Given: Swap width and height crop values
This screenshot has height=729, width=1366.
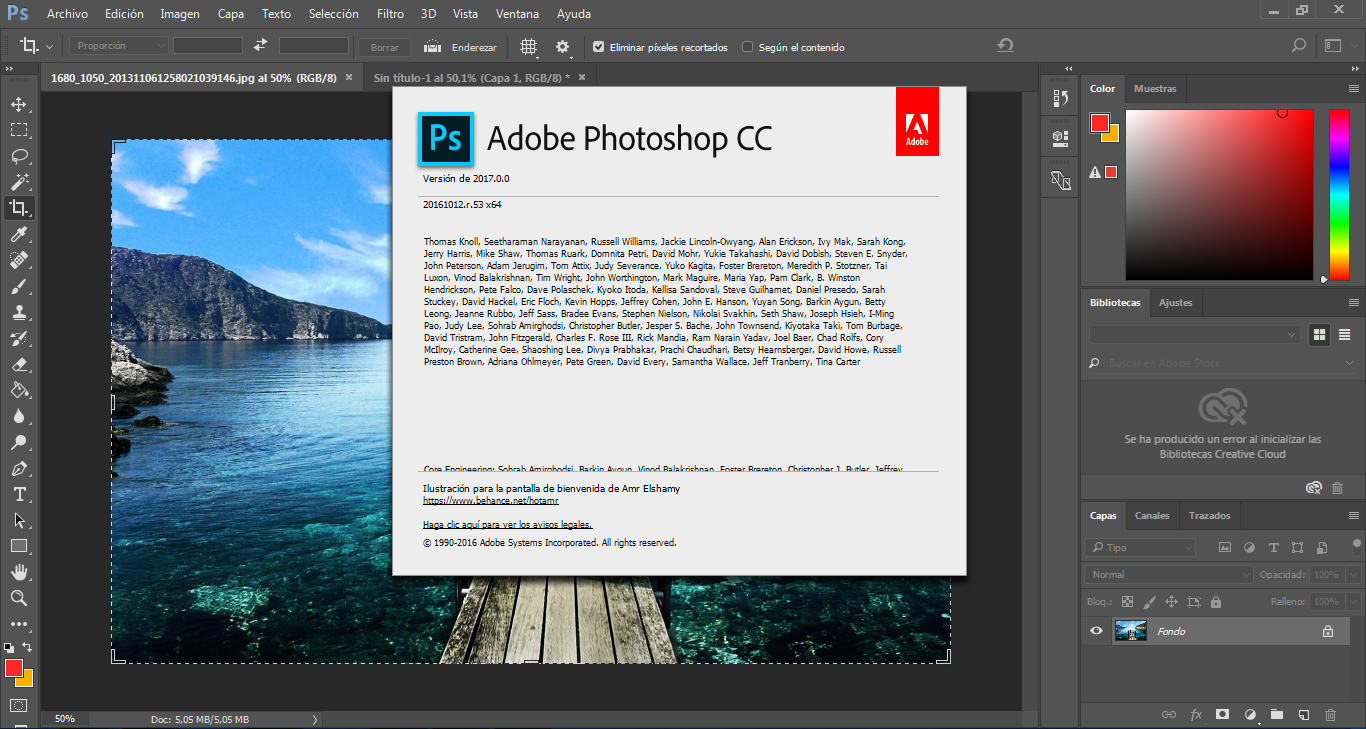Looking at the screenshot, I should tap(260, 46).
